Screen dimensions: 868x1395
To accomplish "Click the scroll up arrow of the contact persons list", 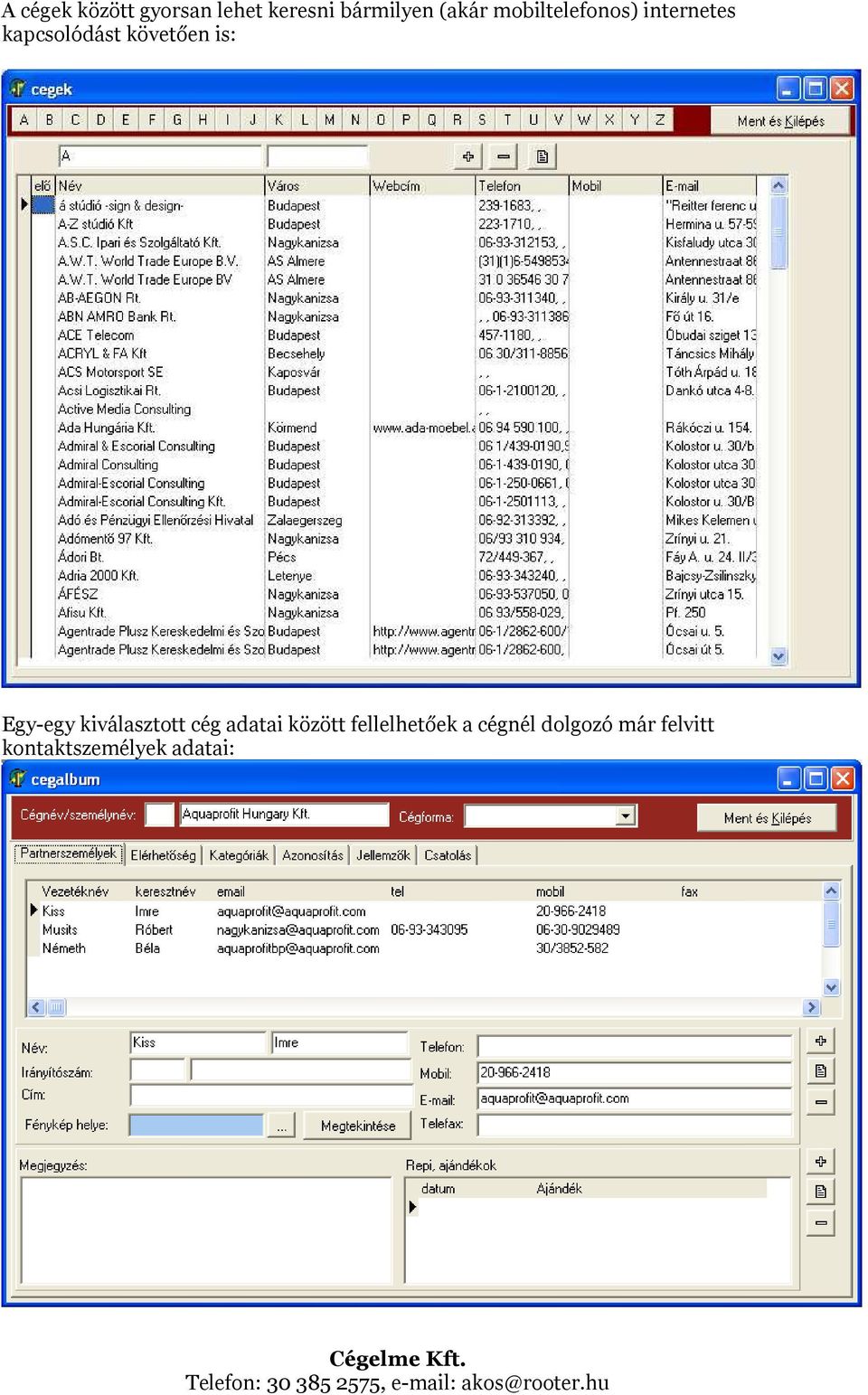I will [x=832, y=891].
